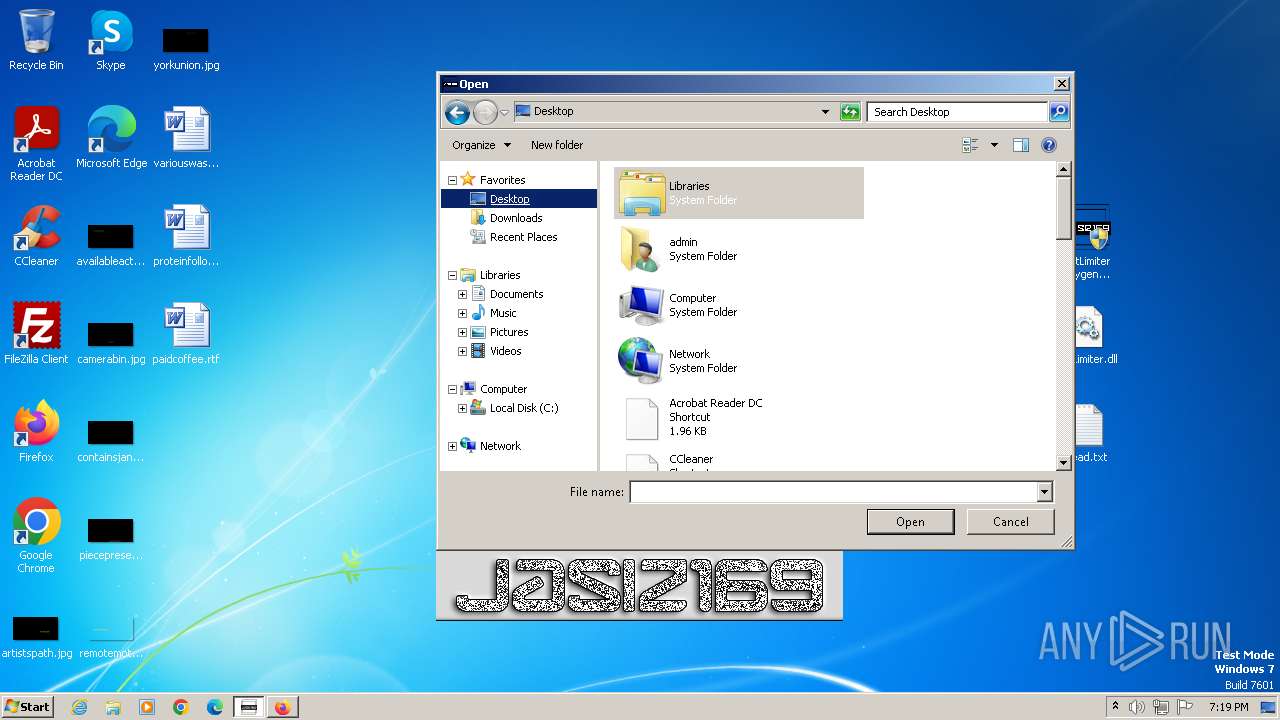
Task: Select camerabin.jpg on the desktop
Action: [111, 343]
